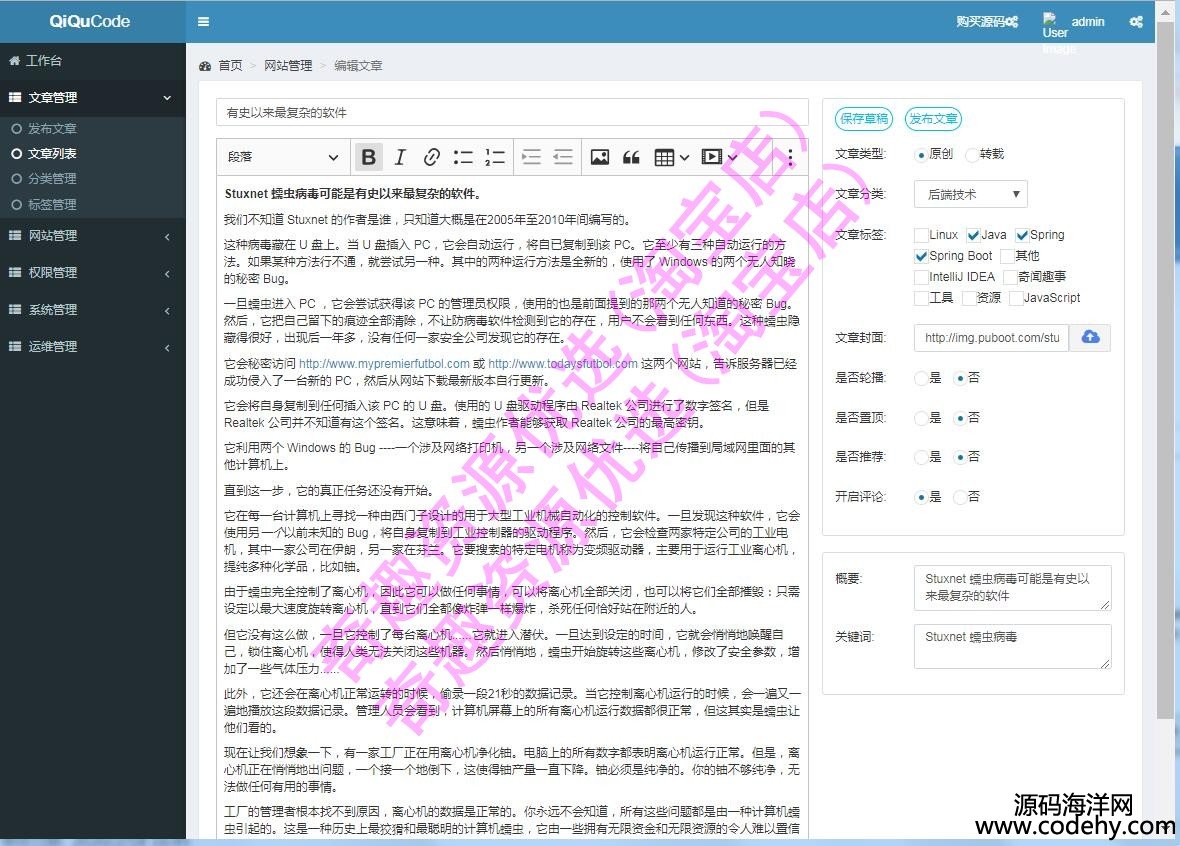Select 转载 article type

(x=972, y=155)
